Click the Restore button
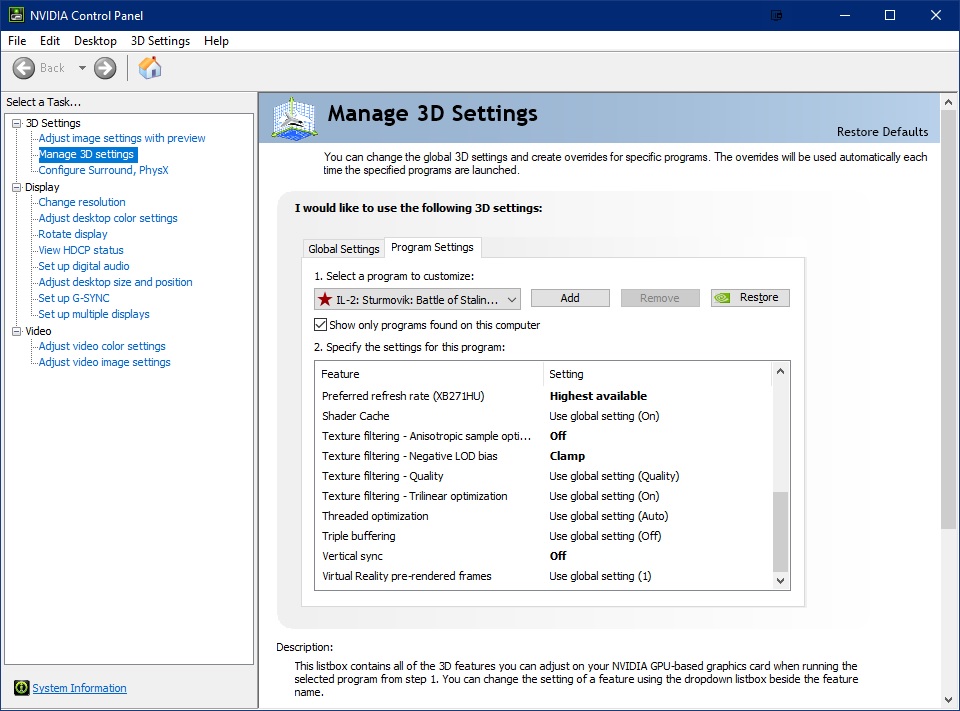Viewport: 960px width, 711px height. 750,298
